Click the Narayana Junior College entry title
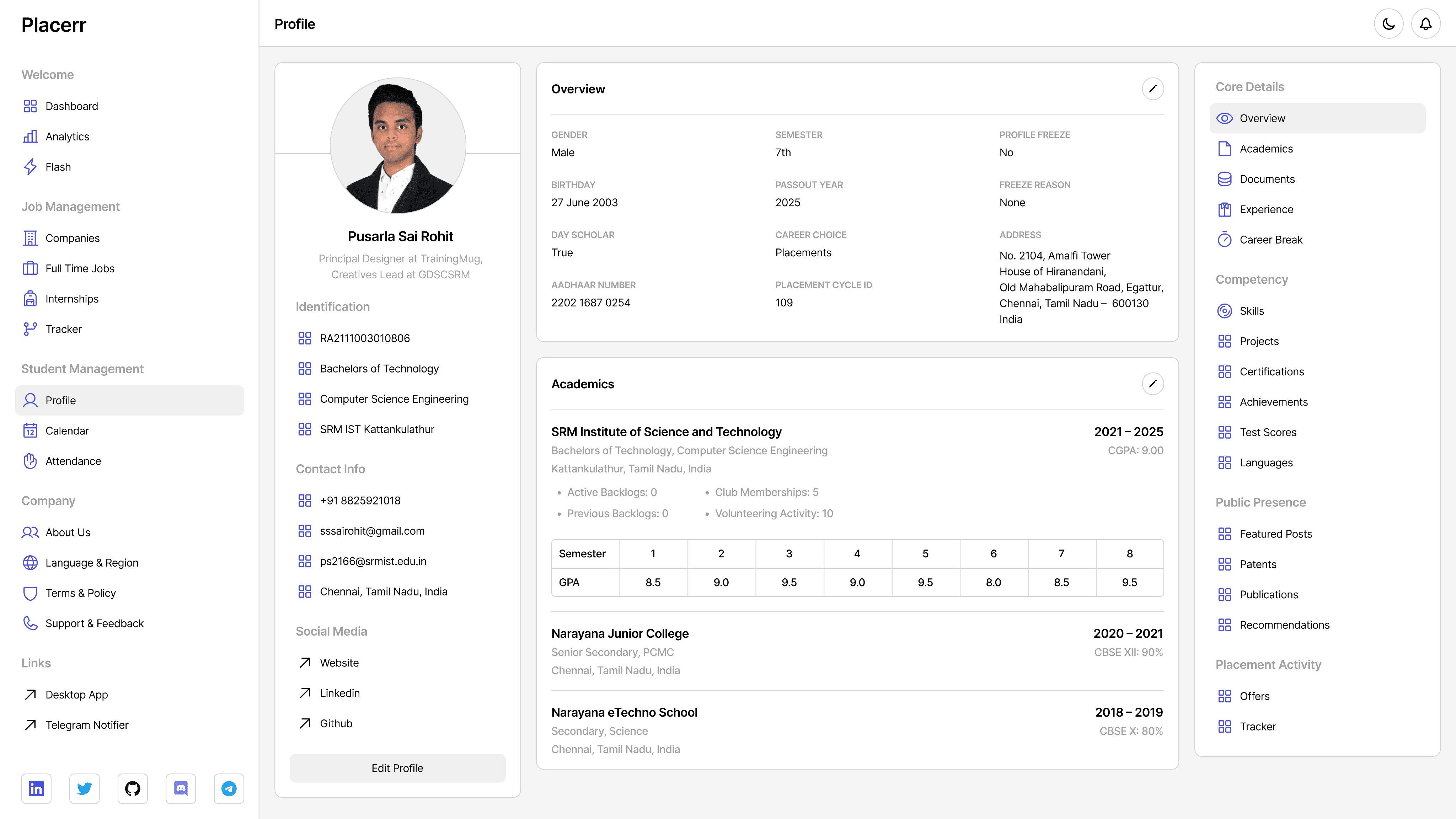1456x819 pixels. pyautogui.click(x=620, y=633)
